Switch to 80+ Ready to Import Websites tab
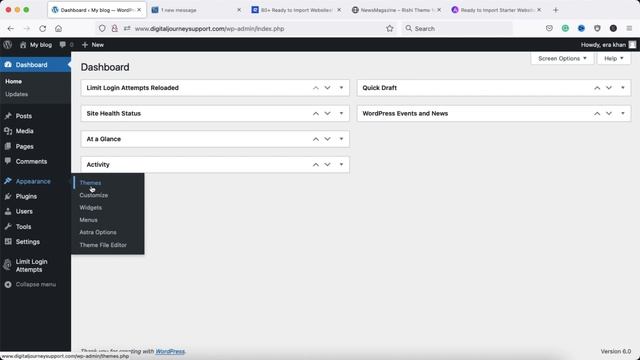 tap(296, 10)
